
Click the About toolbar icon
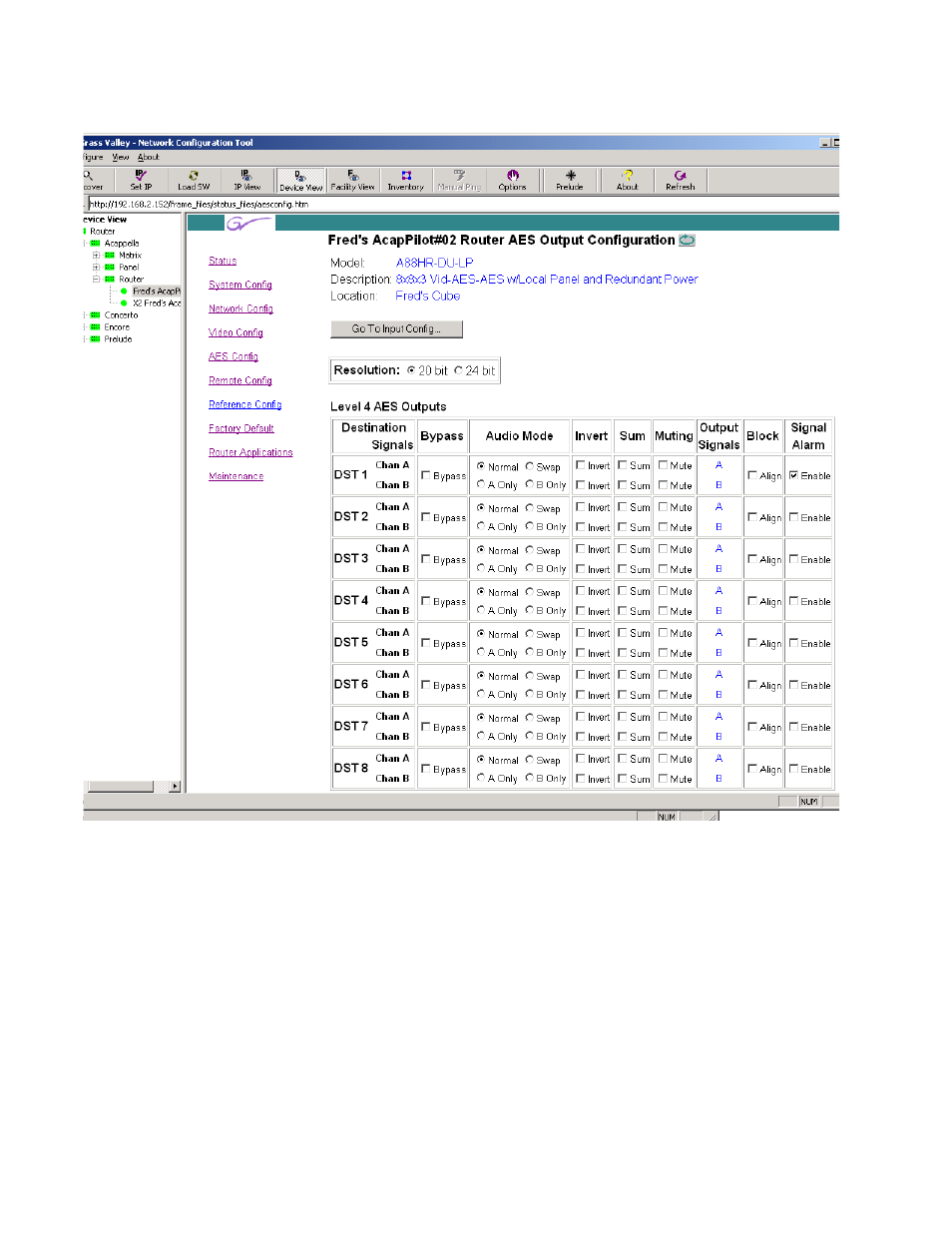627,180
